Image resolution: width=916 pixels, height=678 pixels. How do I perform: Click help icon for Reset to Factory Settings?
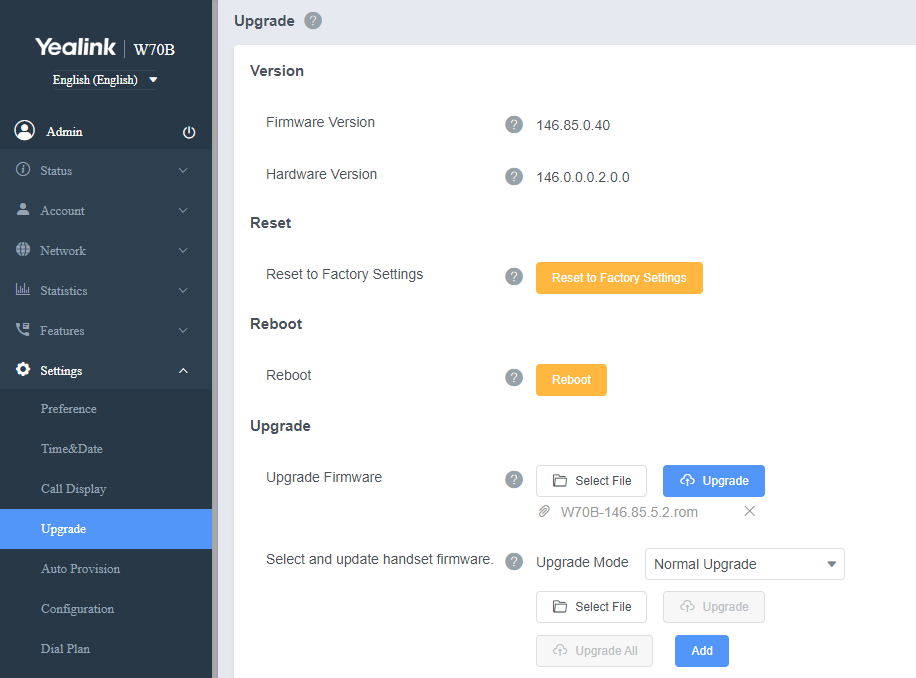click(x=514, y=277)
